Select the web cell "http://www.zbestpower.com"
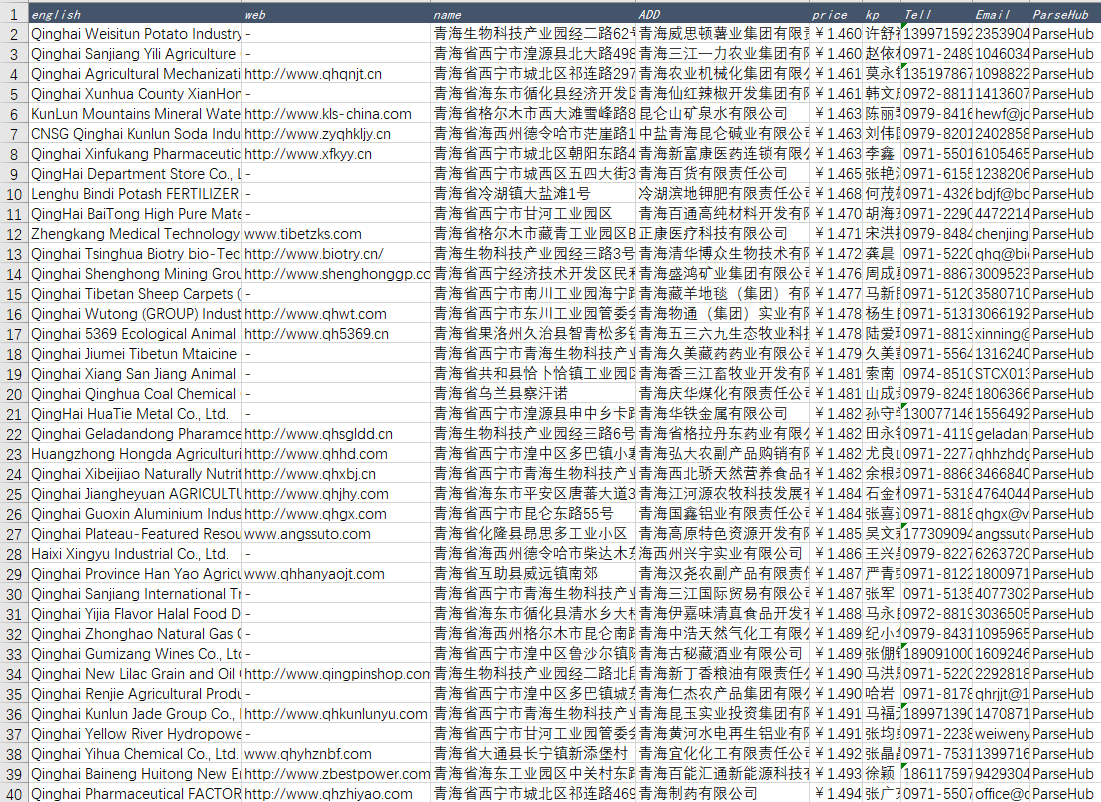Screen dimensions: 1101x802 (336, 774)
